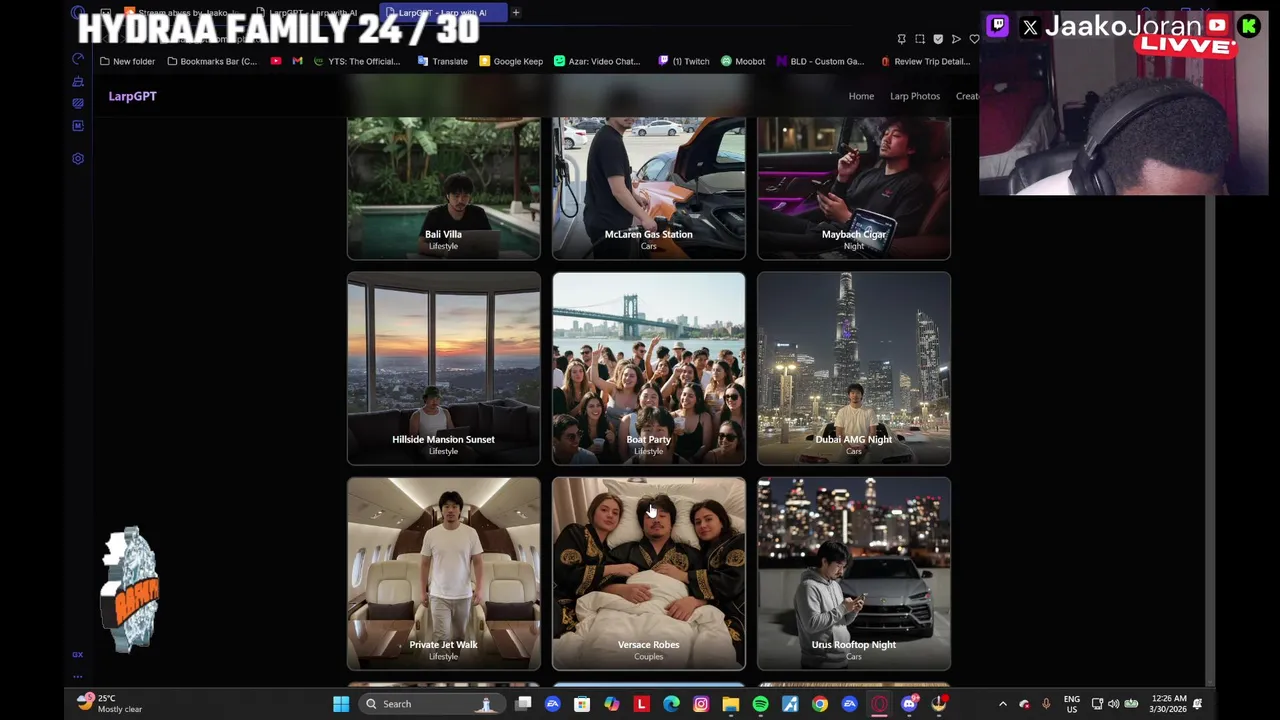Open the Translate bookmark
Image resolution: width=1280 pixels, height=720 pixels.
tap(442, 61)
